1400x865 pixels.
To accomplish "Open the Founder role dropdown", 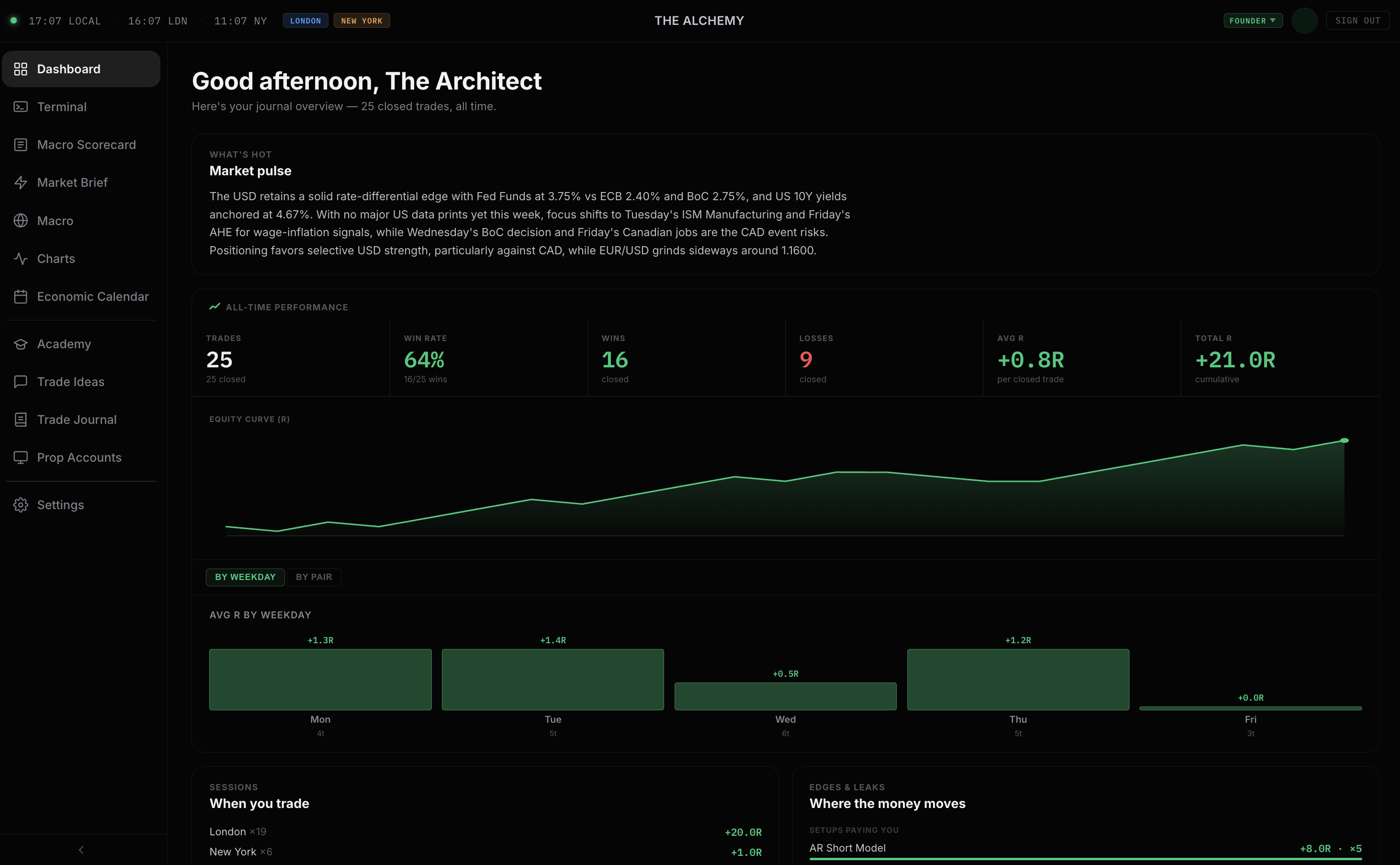I will pos(1253,21).
